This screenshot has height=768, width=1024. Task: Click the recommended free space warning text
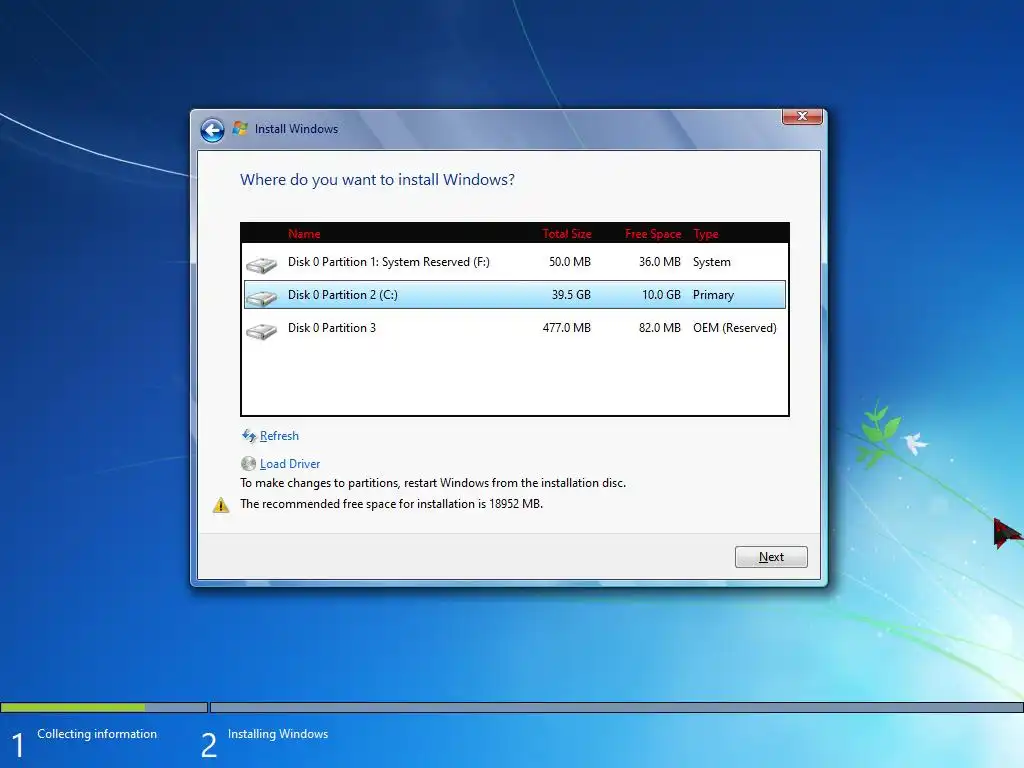tap(392, 504)
